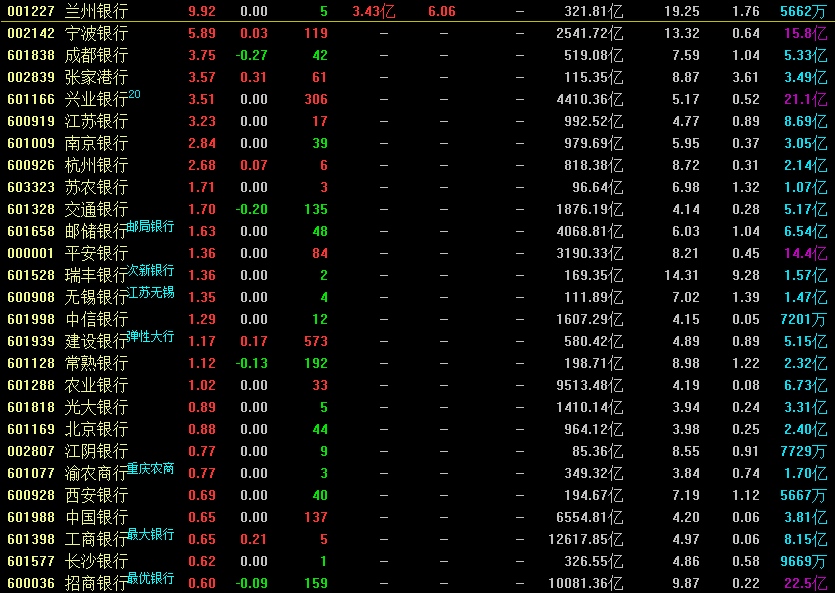The height and width of the screenshot is (593, 835).
Task: Click the cyan tag 最大银行
Action: coord(151,534)
